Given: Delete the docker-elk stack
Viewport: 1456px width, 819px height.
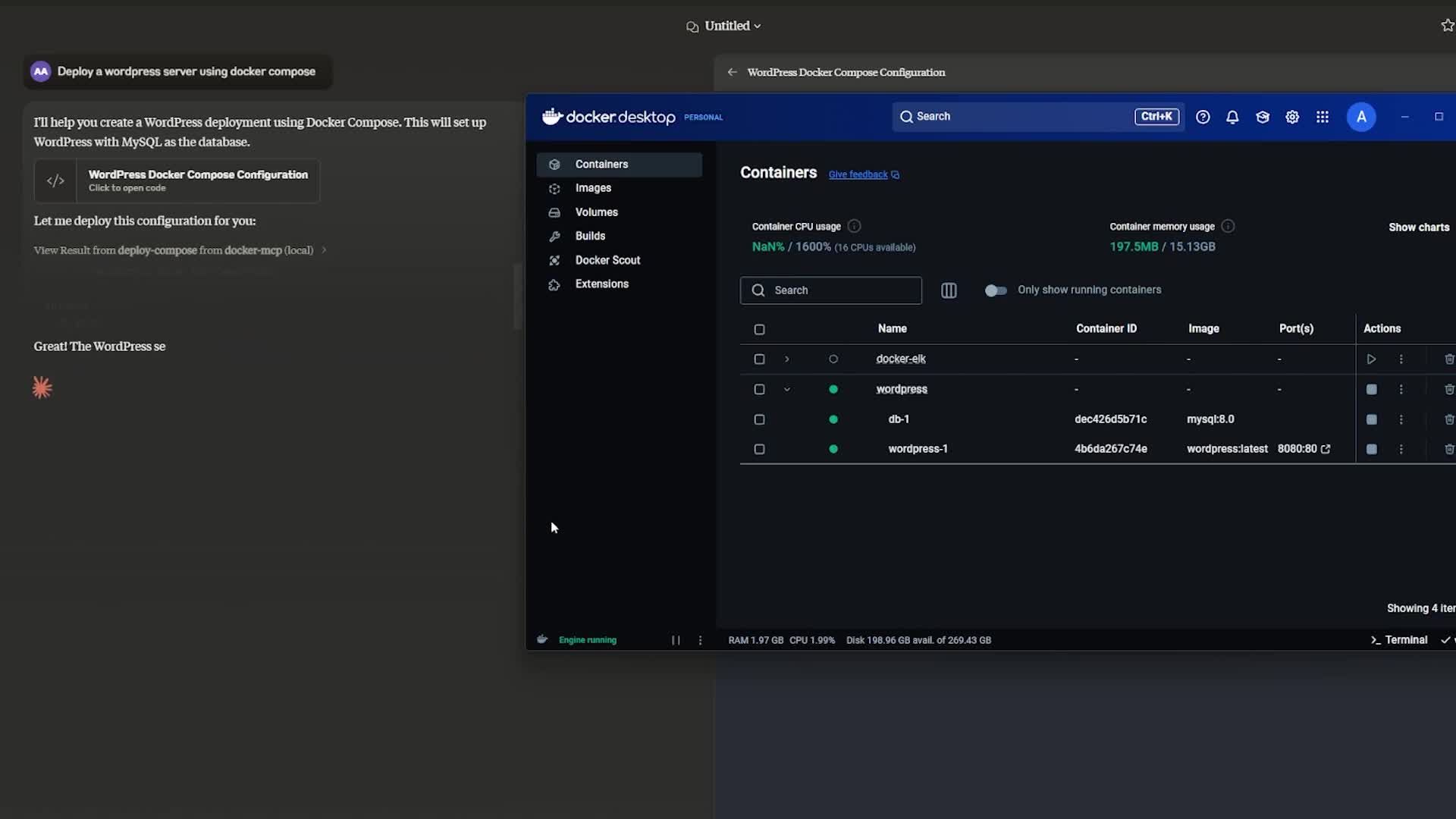Looking at the screenshot, I should [1448, 359].
